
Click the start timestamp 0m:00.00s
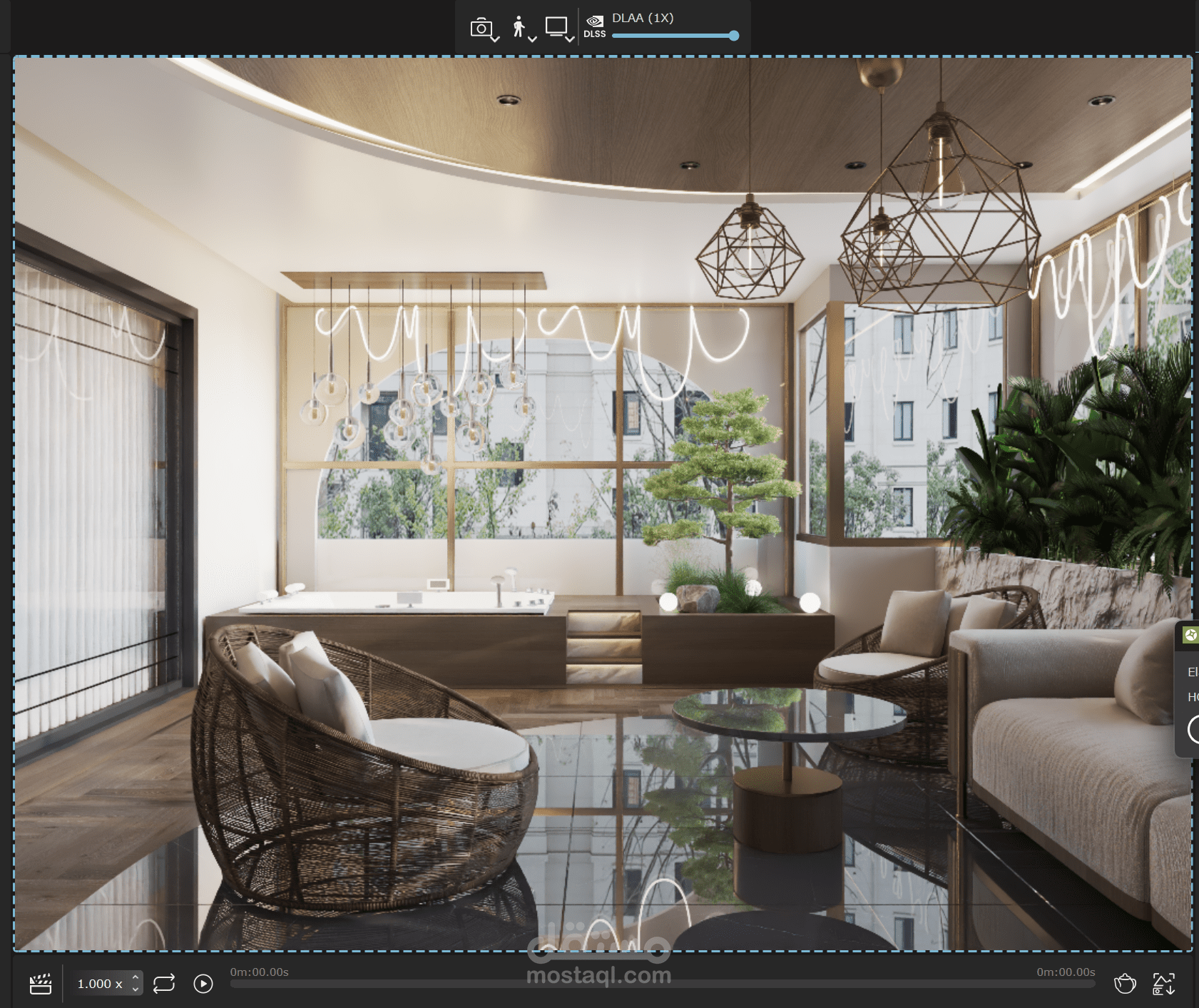point(259,972)
